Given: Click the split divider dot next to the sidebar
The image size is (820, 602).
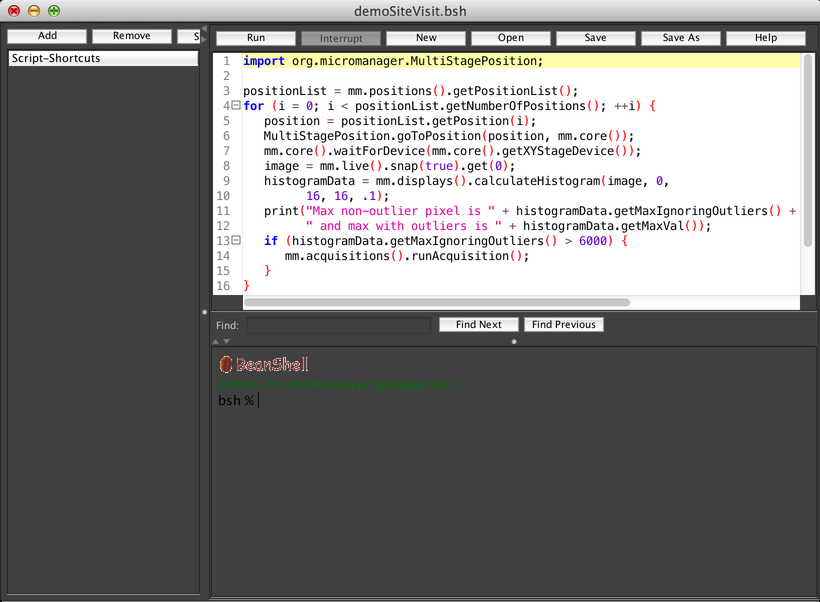Looking at the screenshot, I should (x=204, y=312).
